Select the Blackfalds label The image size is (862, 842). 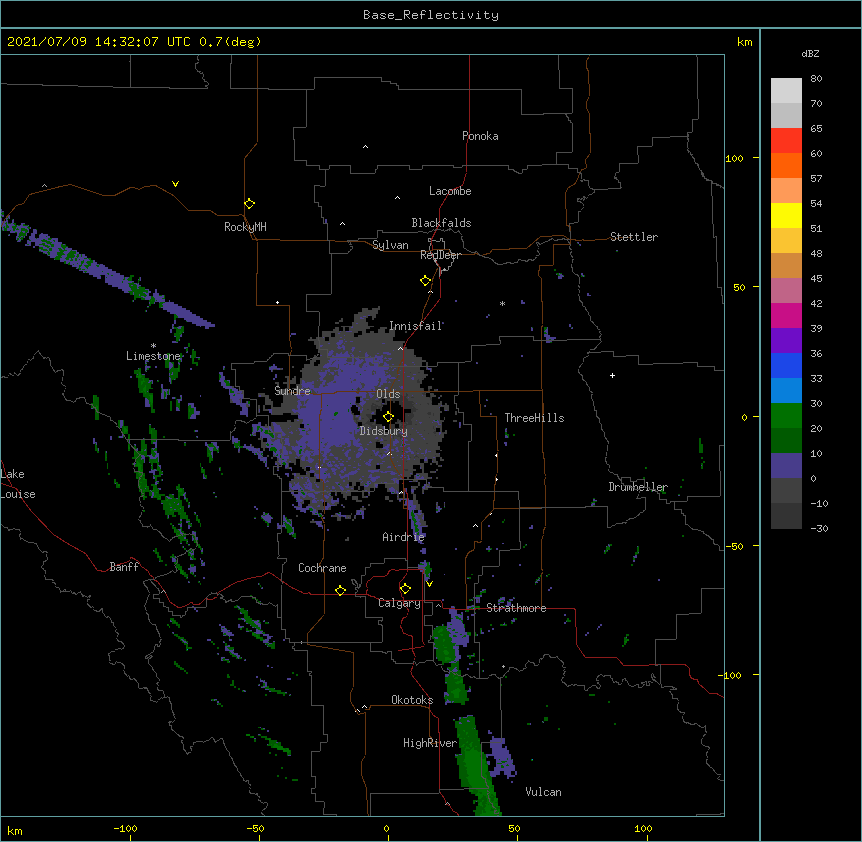(441, 223)
